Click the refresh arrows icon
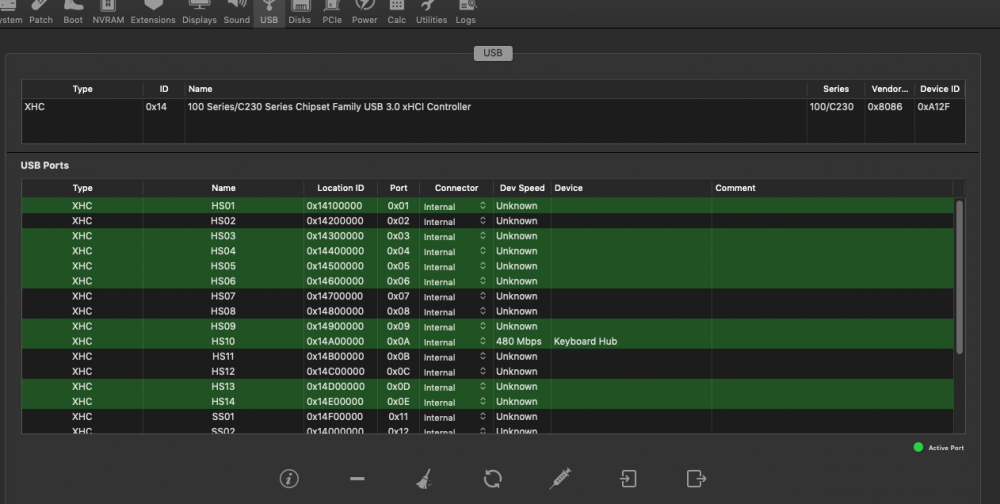The width and height of the screenshot is (1000, 504). click(x=492, y=478)
